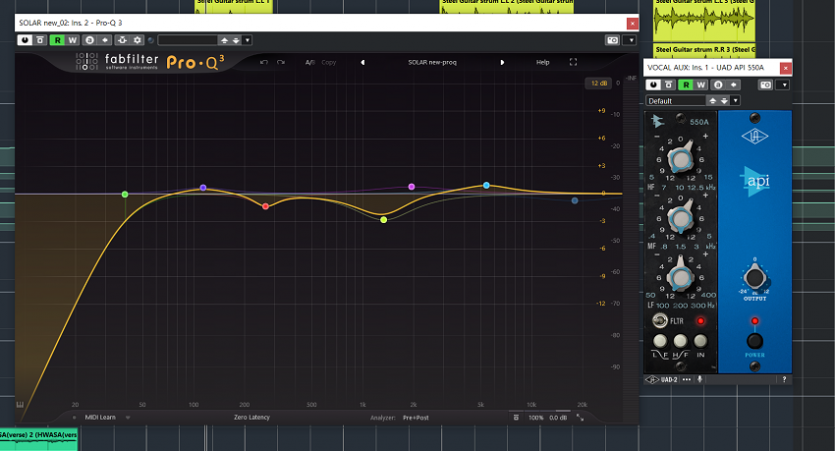The width and height of the screenshot is (835, 451).
Task: Click the API 550A LF band knob
Action: coord(681,276)
